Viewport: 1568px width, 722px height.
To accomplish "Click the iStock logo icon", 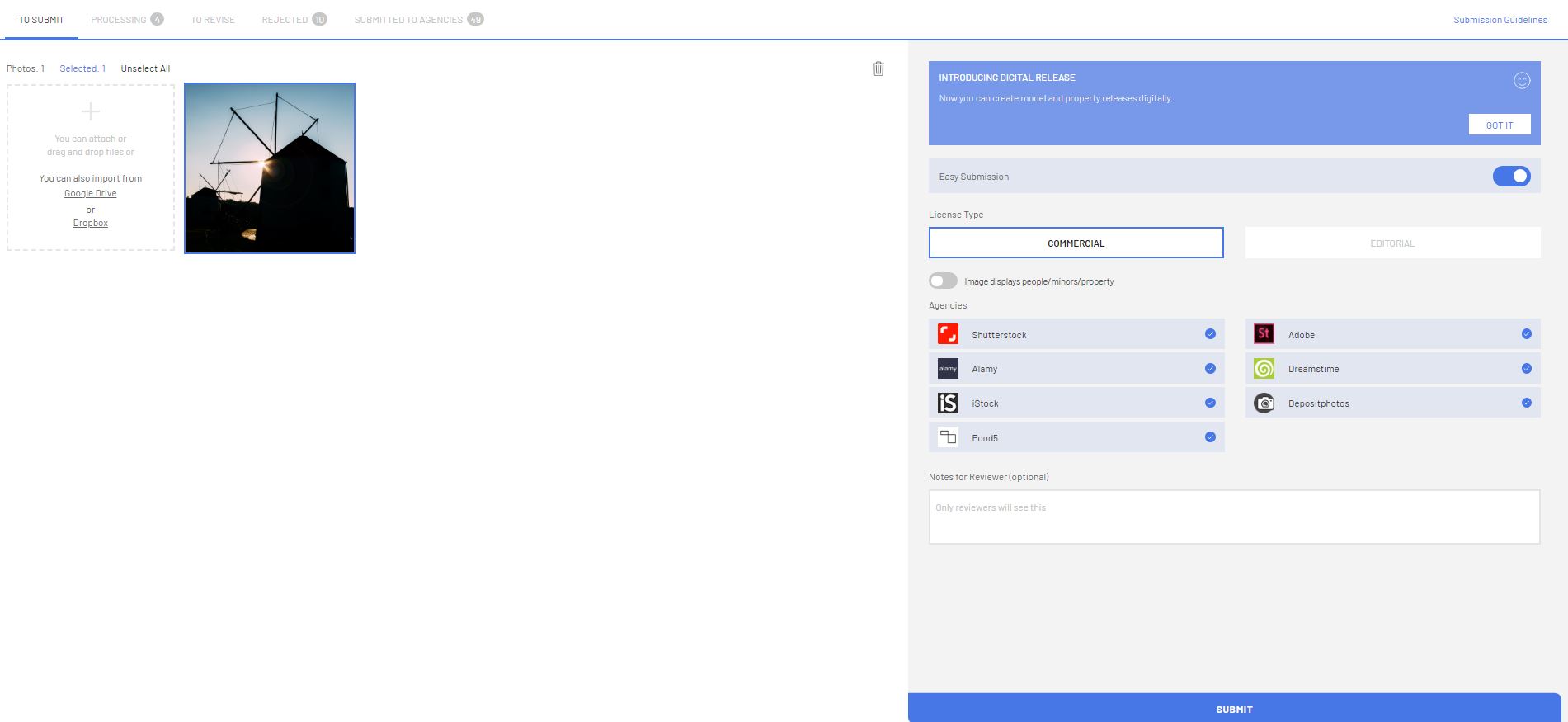I will [948, 403].
